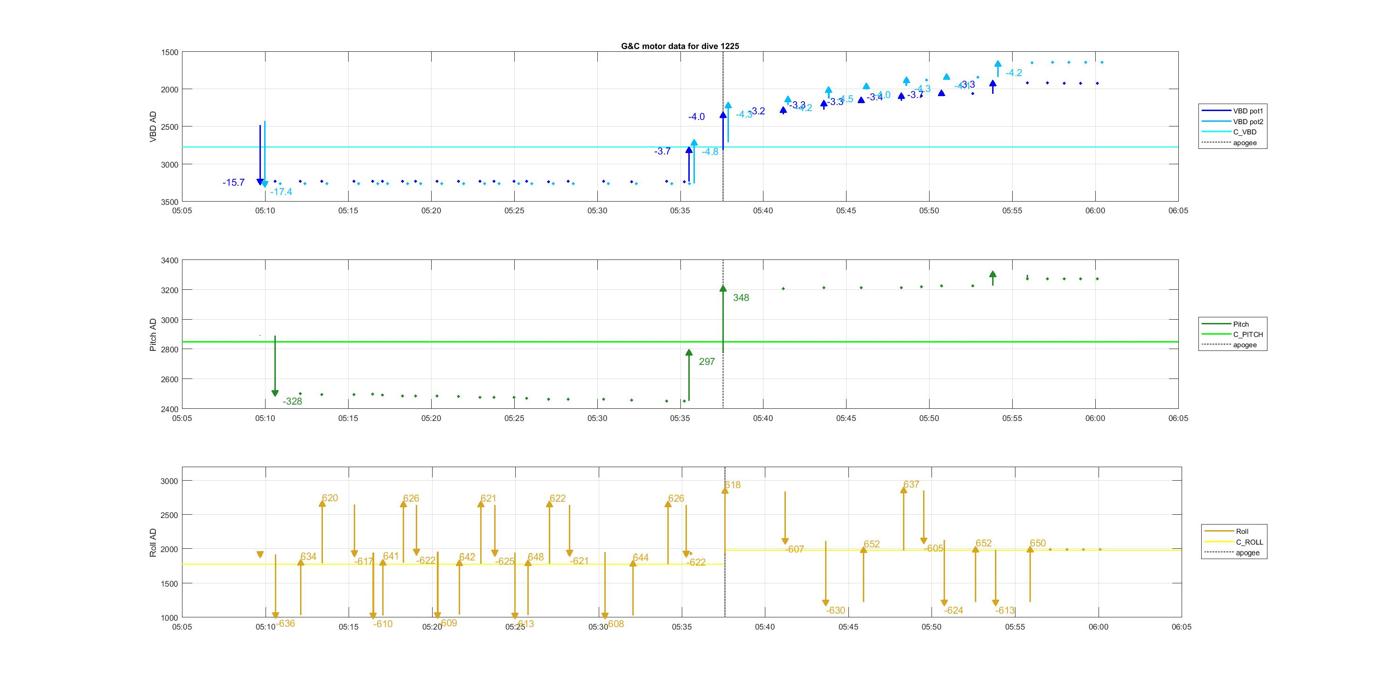Click the '650' roll data label

(x=1038, y=544)
